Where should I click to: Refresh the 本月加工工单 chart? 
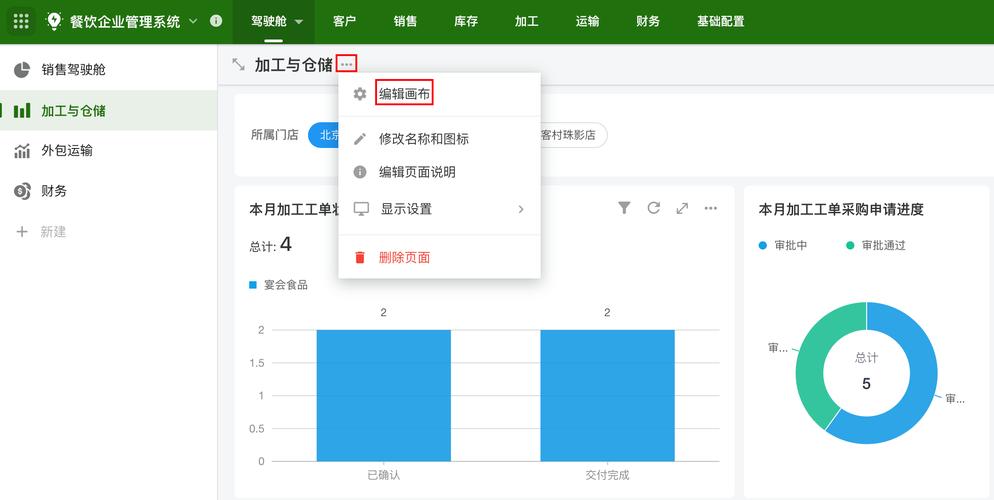(654, 208)
